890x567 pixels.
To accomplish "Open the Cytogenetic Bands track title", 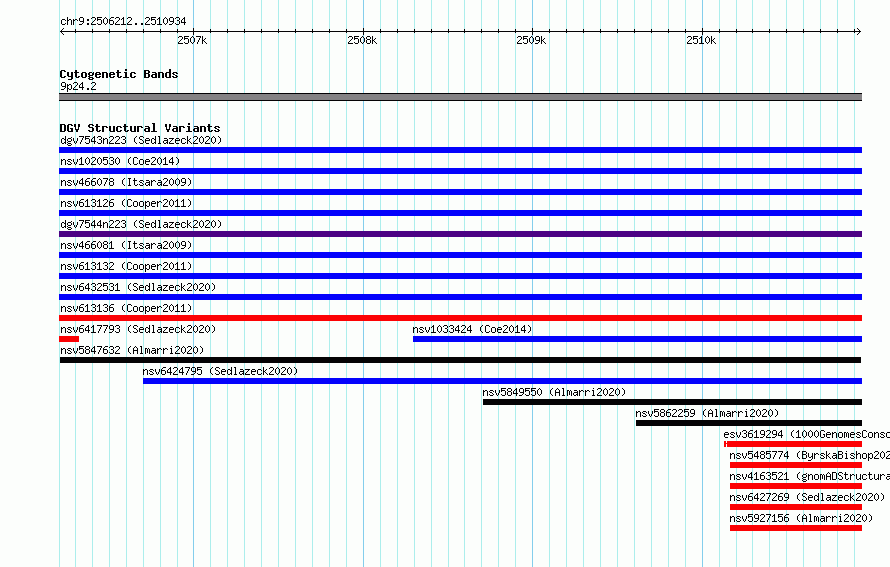I will pos(119,74).
